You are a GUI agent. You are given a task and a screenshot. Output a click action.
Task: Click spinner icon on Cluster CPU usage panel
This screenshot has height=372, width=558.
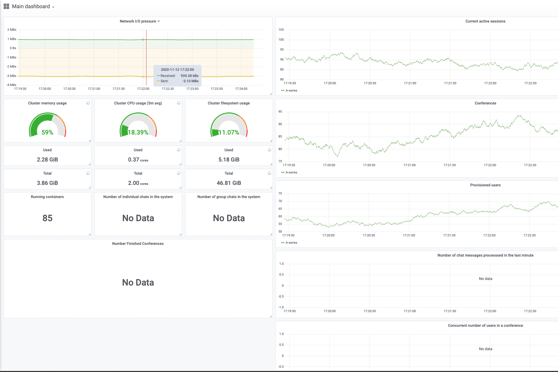(x=179, y=103)
